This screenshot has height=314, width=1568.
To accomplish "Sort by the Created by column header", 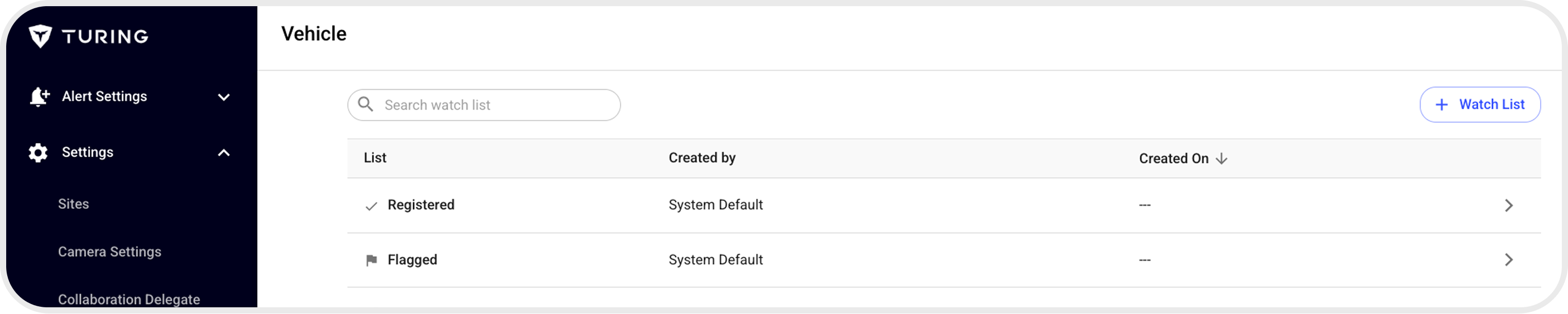I will point(702,158).
